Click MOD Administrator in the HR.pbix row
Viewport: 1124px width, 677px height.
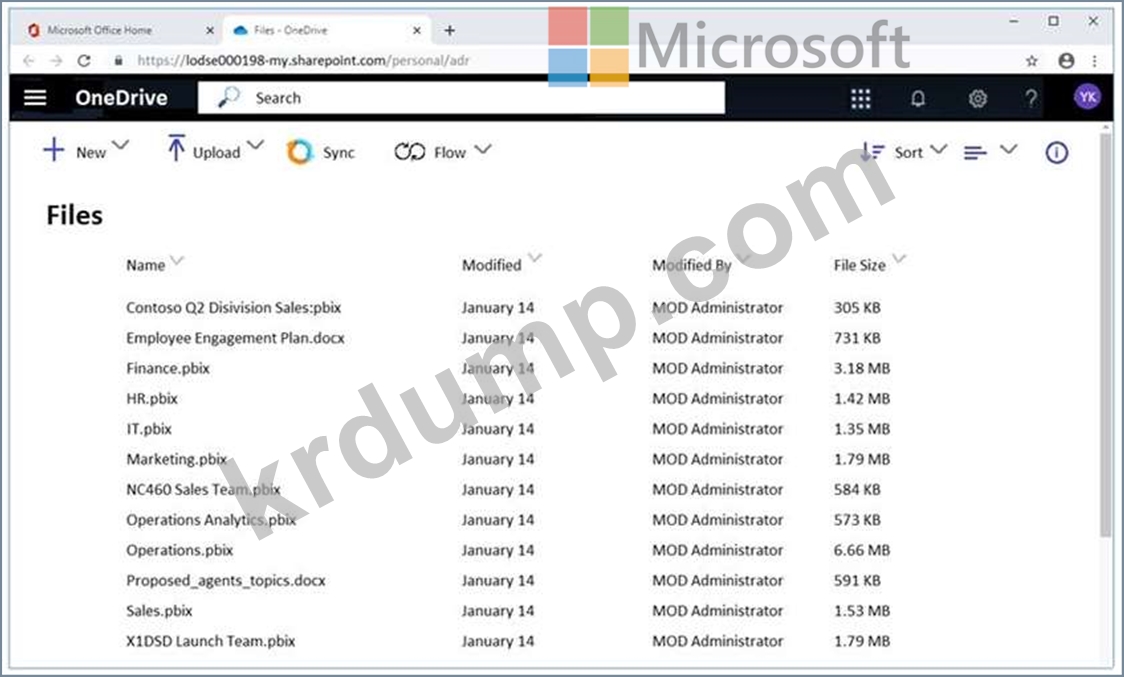(718, 398)
